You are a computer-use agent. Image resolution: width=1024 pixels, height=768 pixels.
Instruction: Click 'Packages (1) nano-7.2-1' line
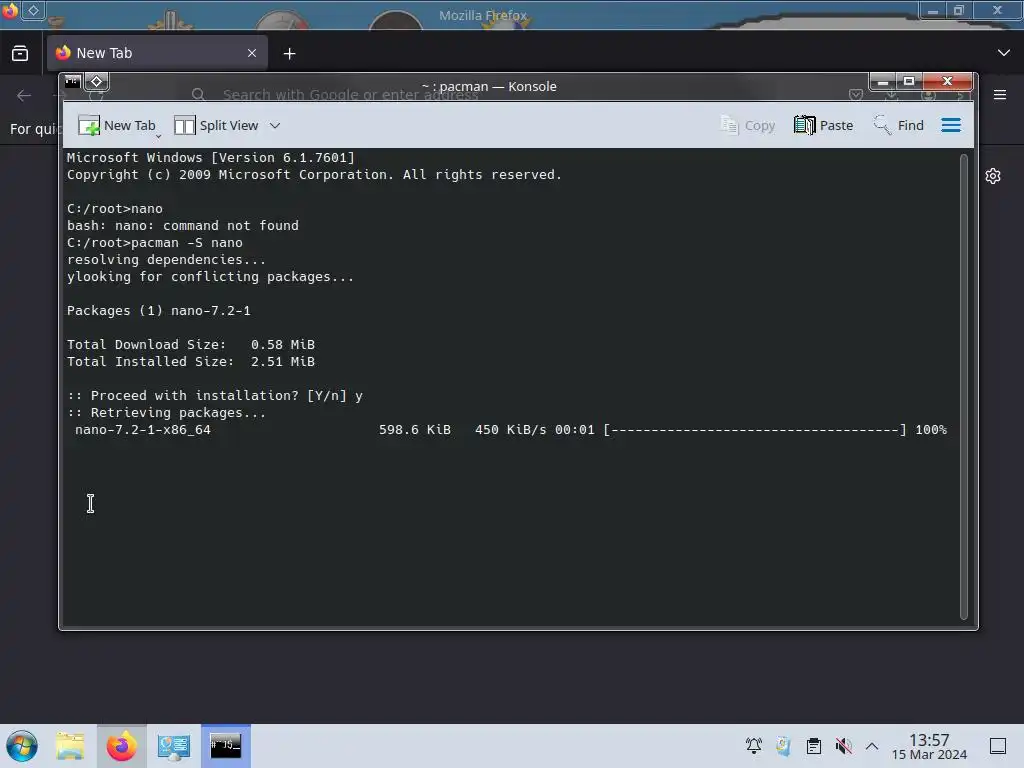click(x=159, y=311)
